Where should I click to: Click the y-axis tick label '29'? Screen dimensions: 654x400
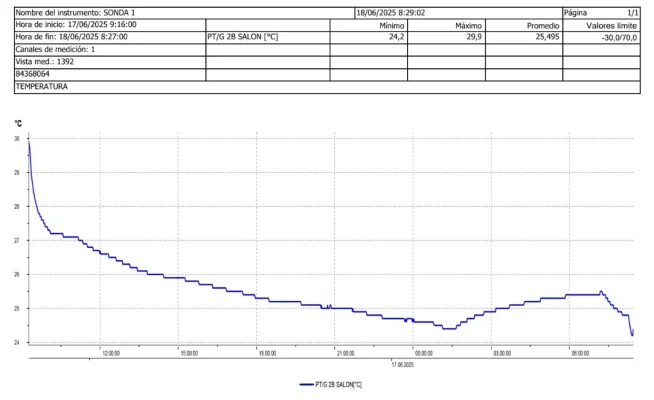17,172
